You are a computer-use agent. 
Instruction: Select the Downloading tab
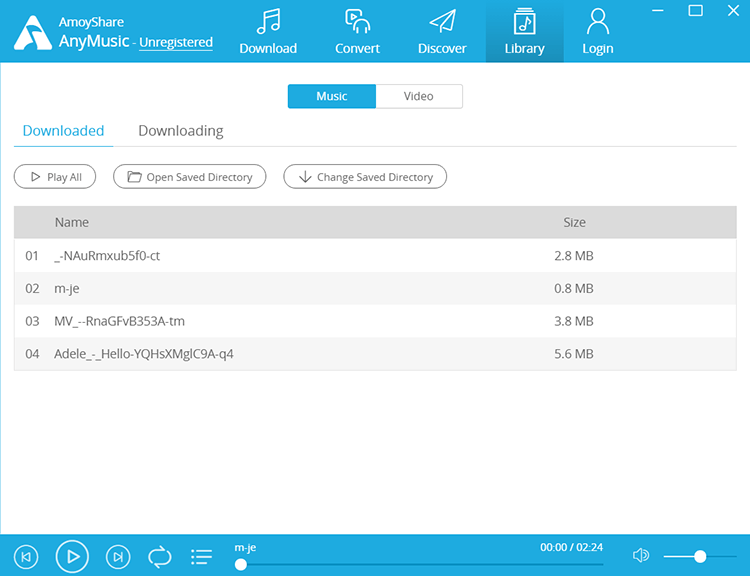point(181,131)
